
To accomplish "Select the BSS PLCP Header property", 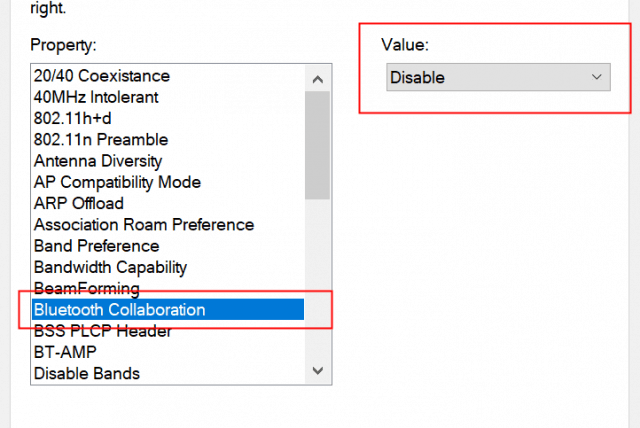I will (103, 331).
